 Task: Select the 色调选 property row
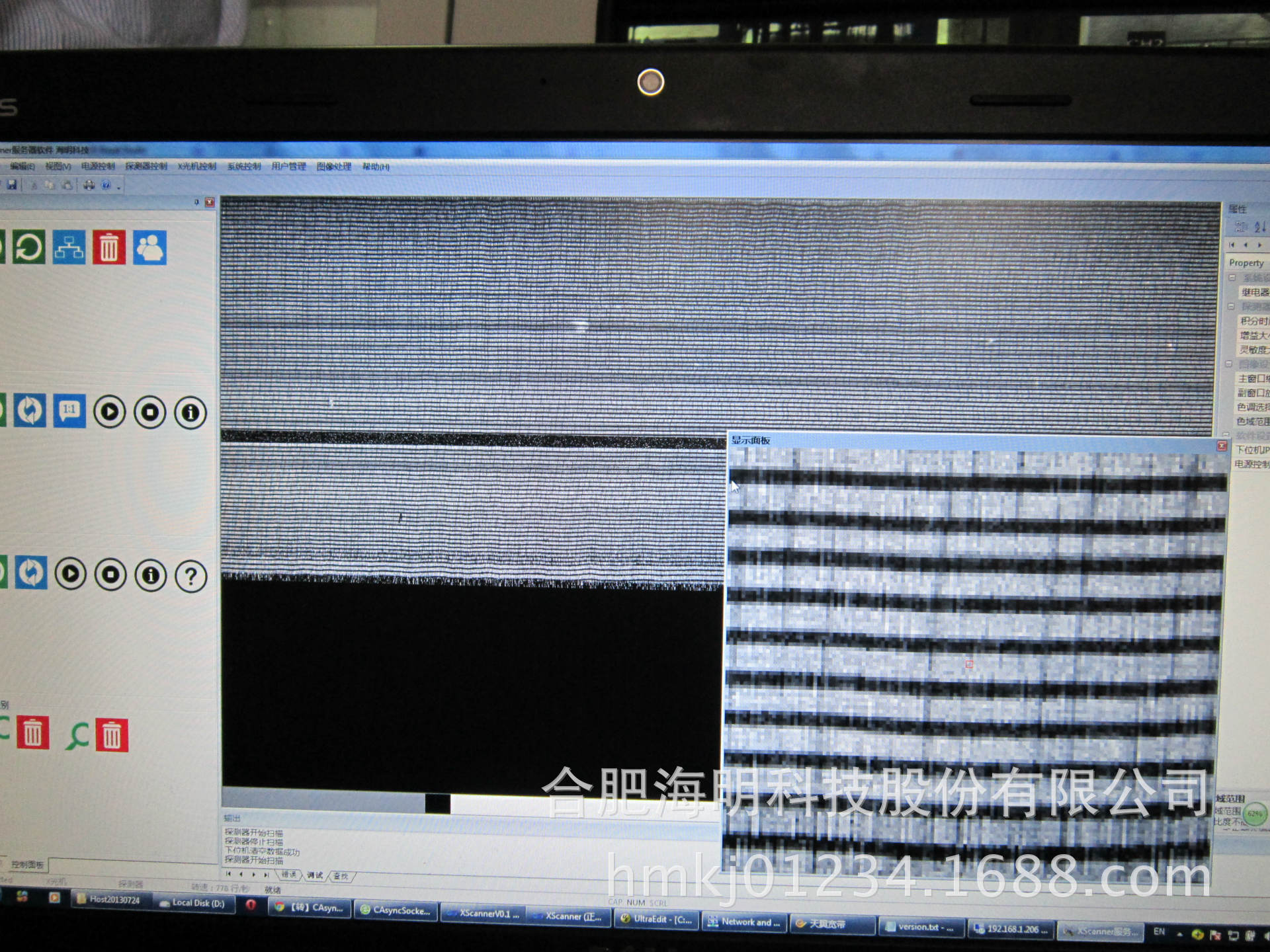[1251, 407]
